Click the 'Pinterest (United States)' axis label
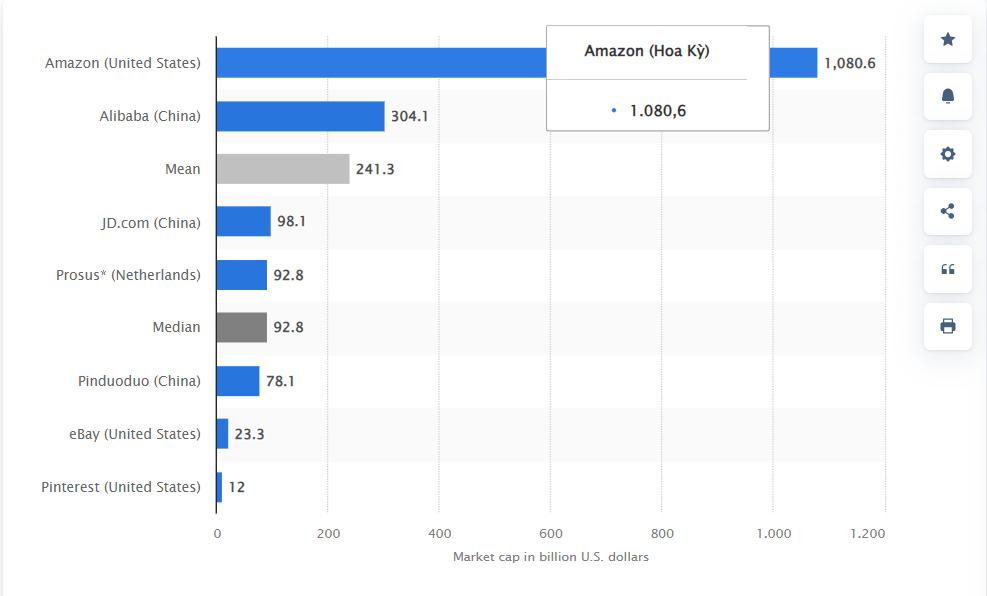Viewport: 987px width, 596px height. (121, 487)
